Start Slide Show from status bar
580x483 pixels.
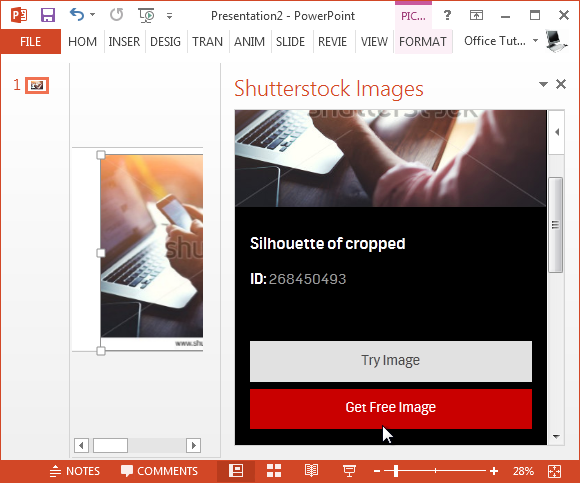pos(349,471)
